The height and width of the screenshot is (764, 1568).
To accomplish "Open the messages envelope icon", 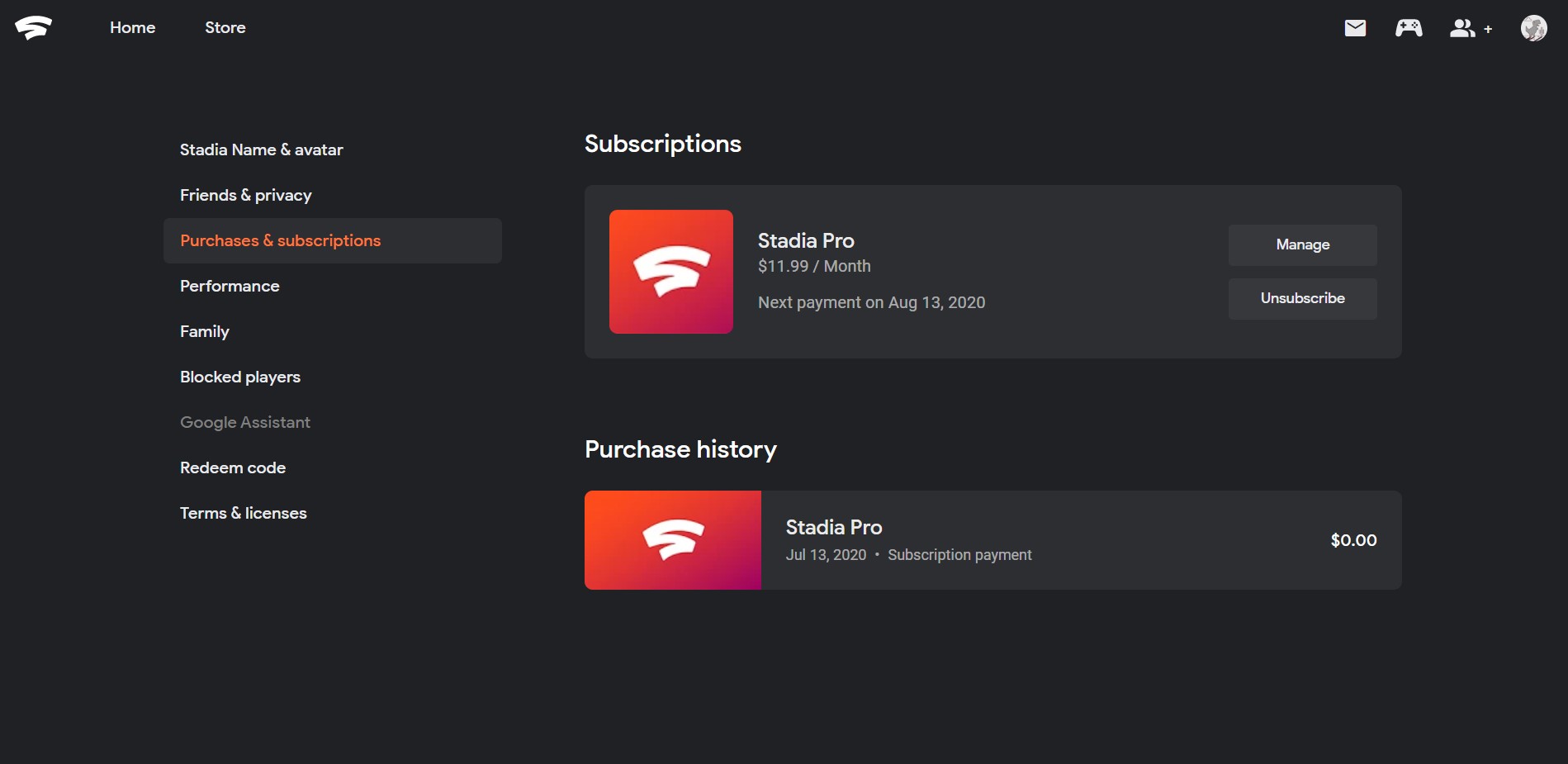I will click(x=1355, y=28).
